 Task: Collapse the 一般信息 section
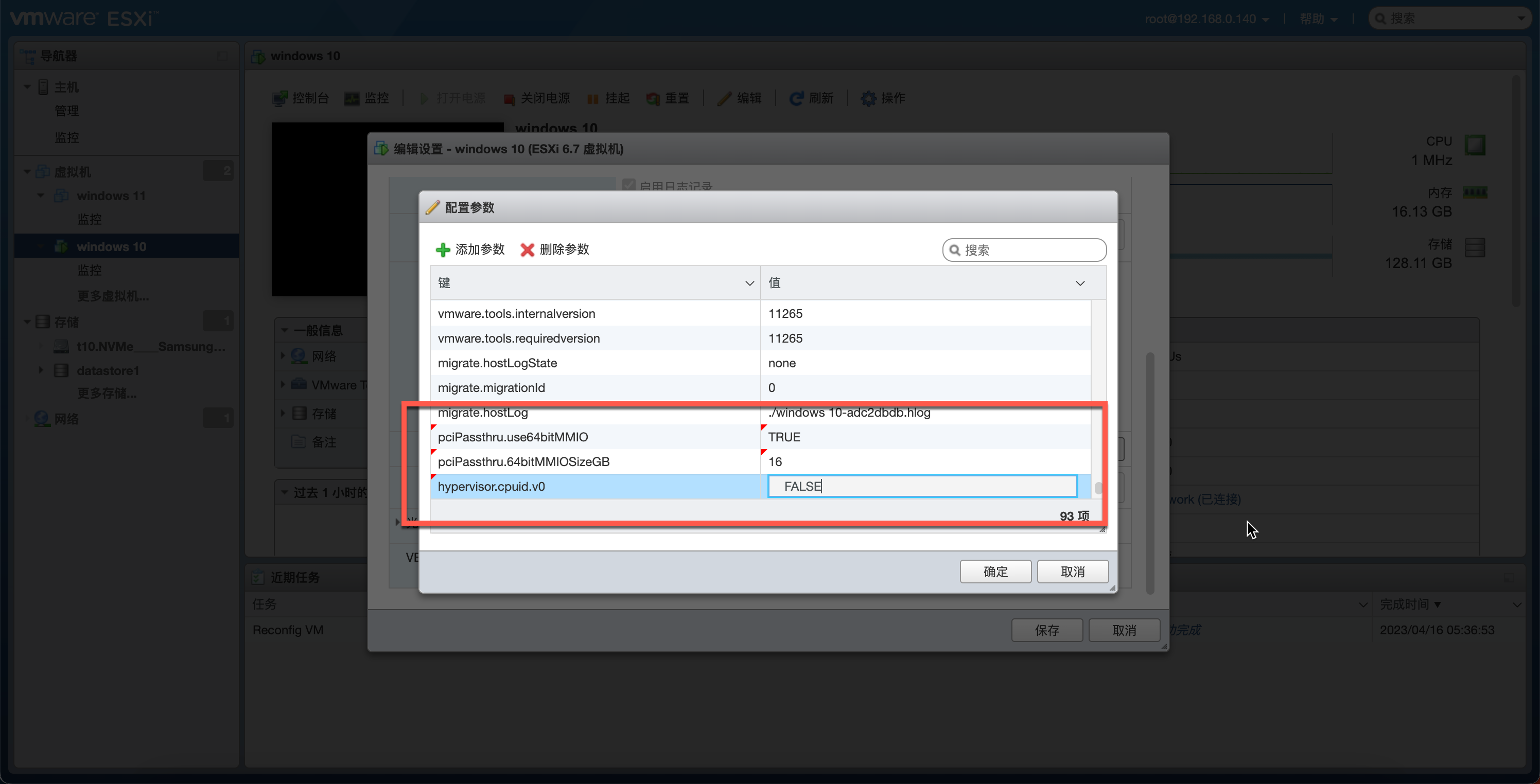coord(285,330)
